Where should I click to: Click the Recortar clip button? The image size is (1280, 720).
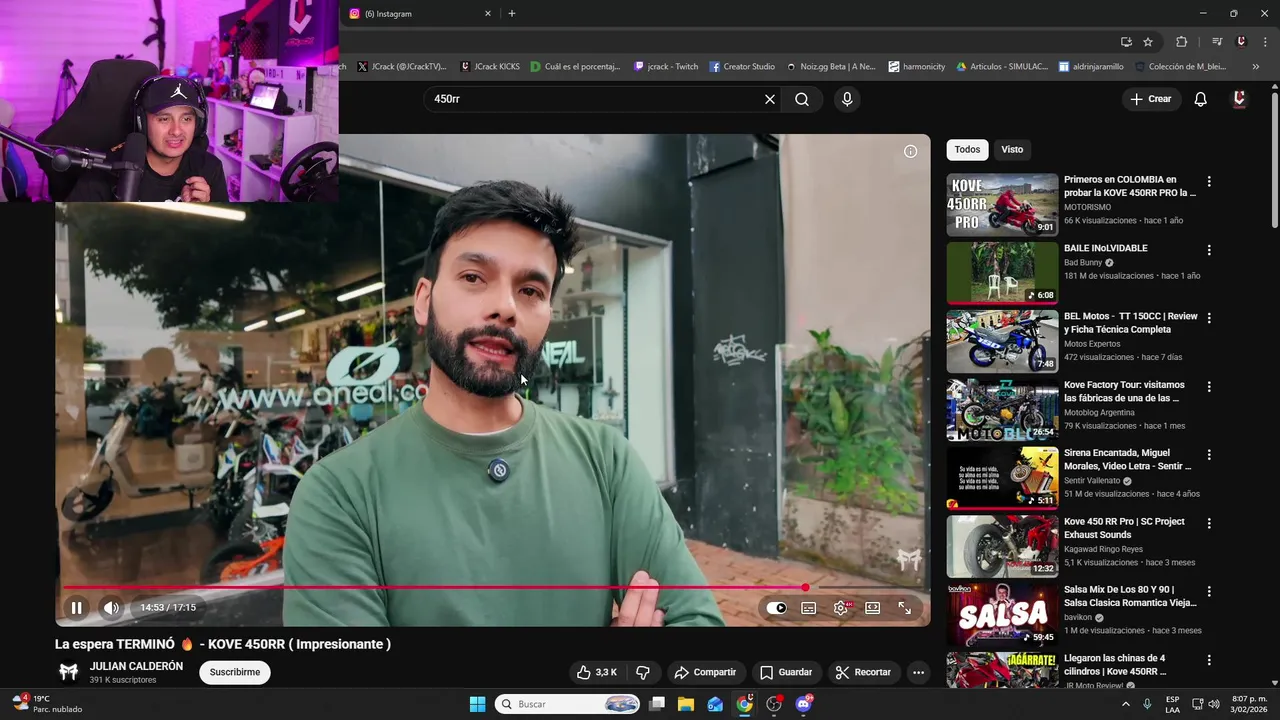(x=863, y=672)
